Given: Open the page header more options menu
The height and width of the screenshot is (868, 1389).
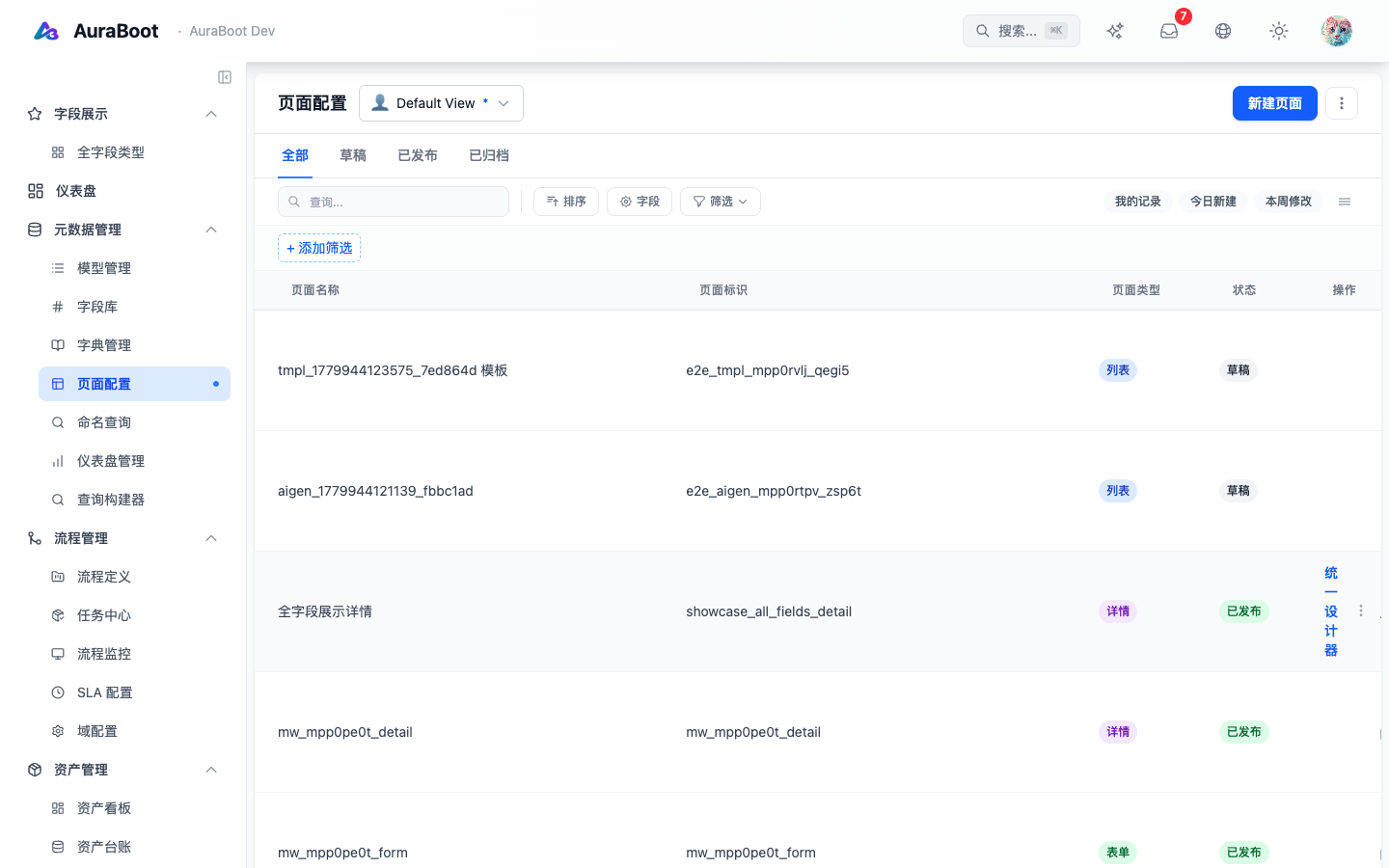Looking at the screenshot, I should (1342, 103).
